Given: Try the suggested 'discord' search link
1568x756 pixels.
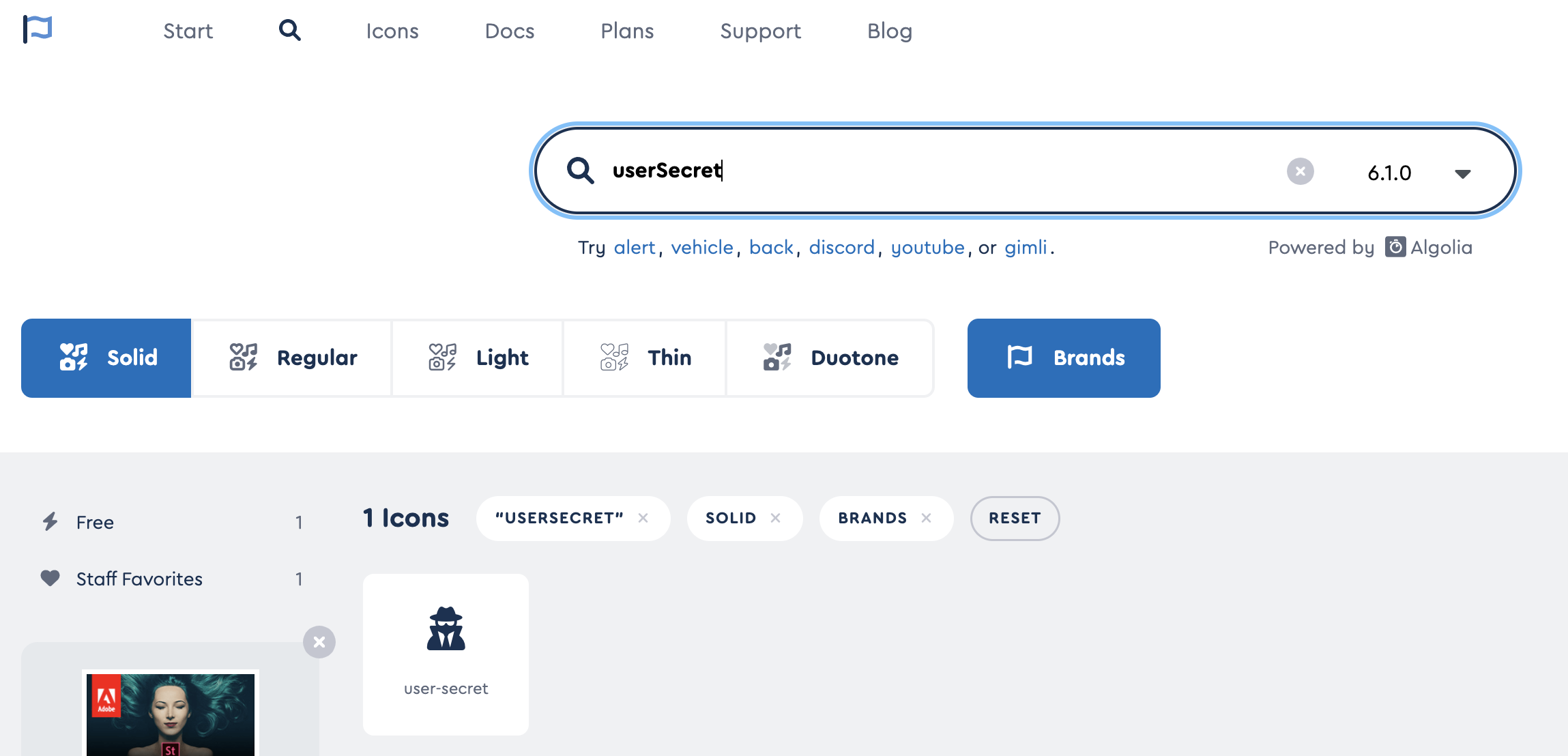Looking at the screenshot, I should tap(841, 247).
